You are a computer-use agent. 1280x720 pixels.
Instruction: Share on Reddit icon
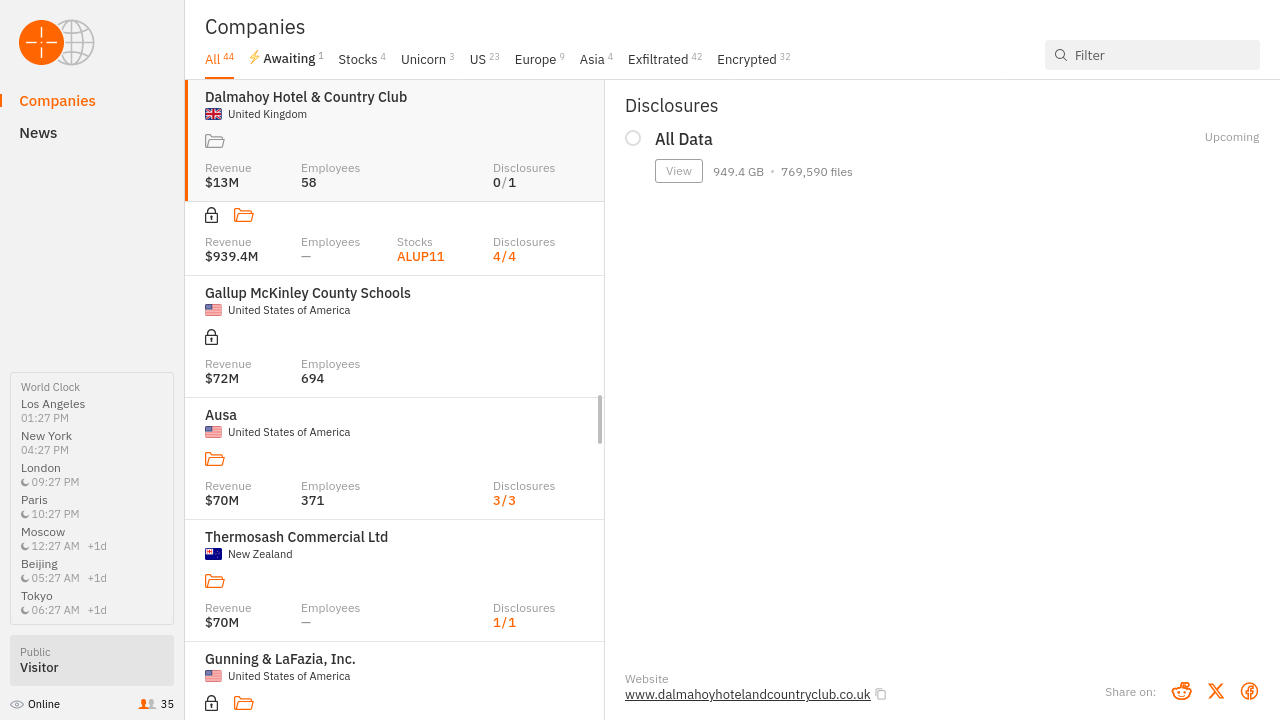click(x=1181, y=691)
